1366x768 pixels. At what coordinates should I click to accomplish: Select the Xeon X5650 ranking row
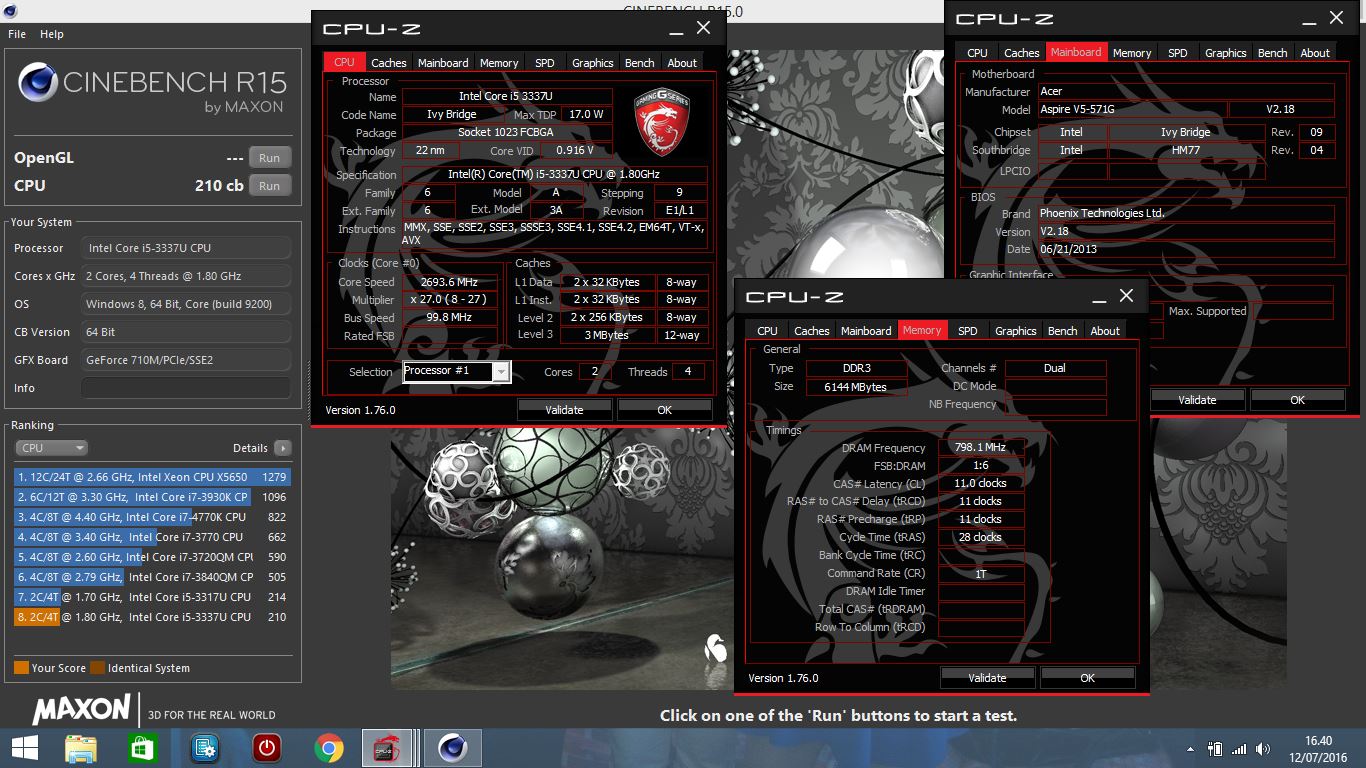coord(151,477)
